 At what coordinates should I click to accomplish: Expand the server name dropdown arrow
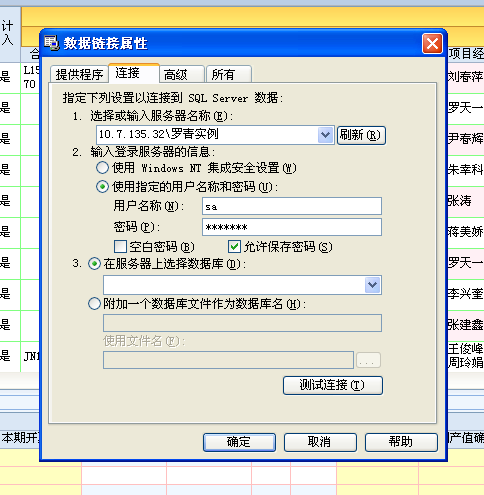tap(325, 135)
